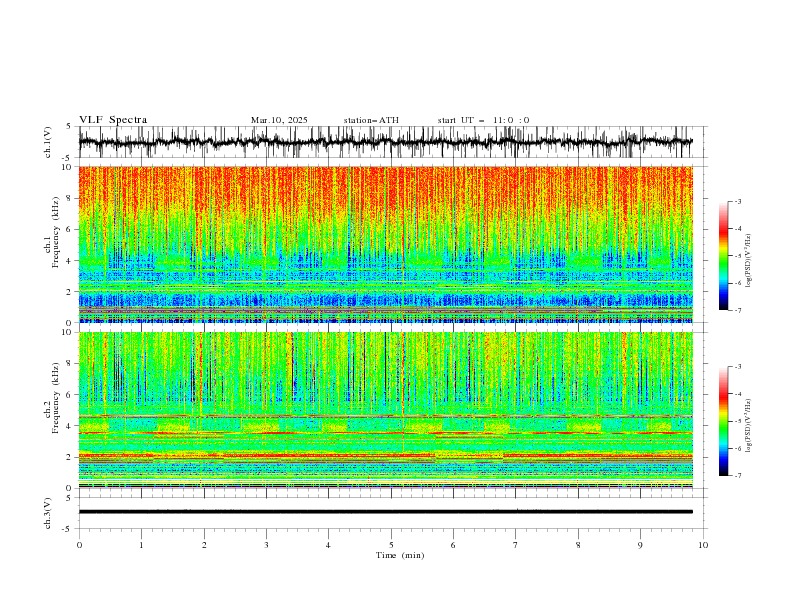Click inside the ch.2 spectrogram panel
Image resolution: width=792 pixels, height=612 pixels.
pyautogui.click(x=385, y=410)
